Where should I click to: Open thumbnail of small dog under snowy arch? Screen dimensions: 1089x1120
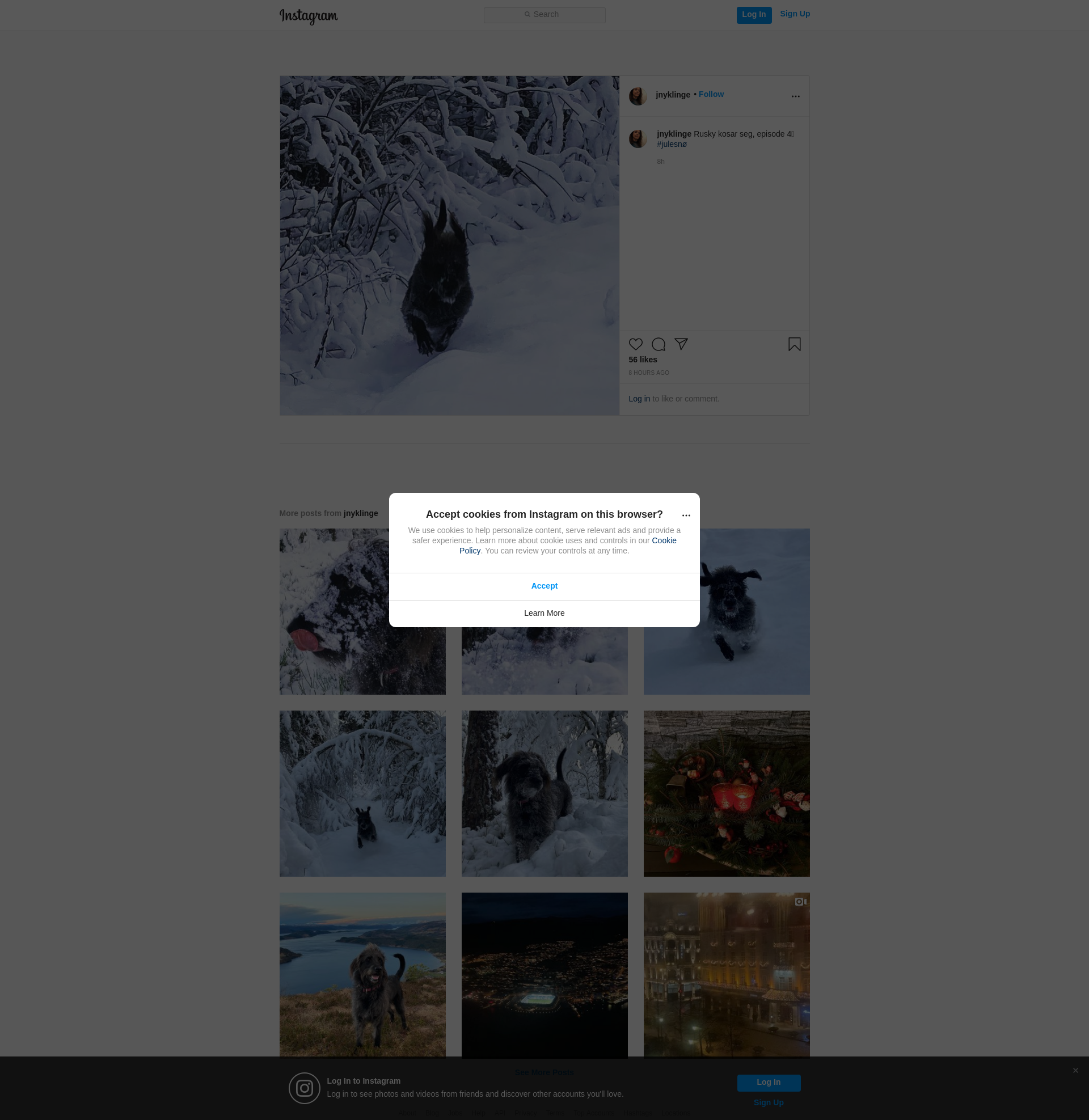click(x=362, y=793)
